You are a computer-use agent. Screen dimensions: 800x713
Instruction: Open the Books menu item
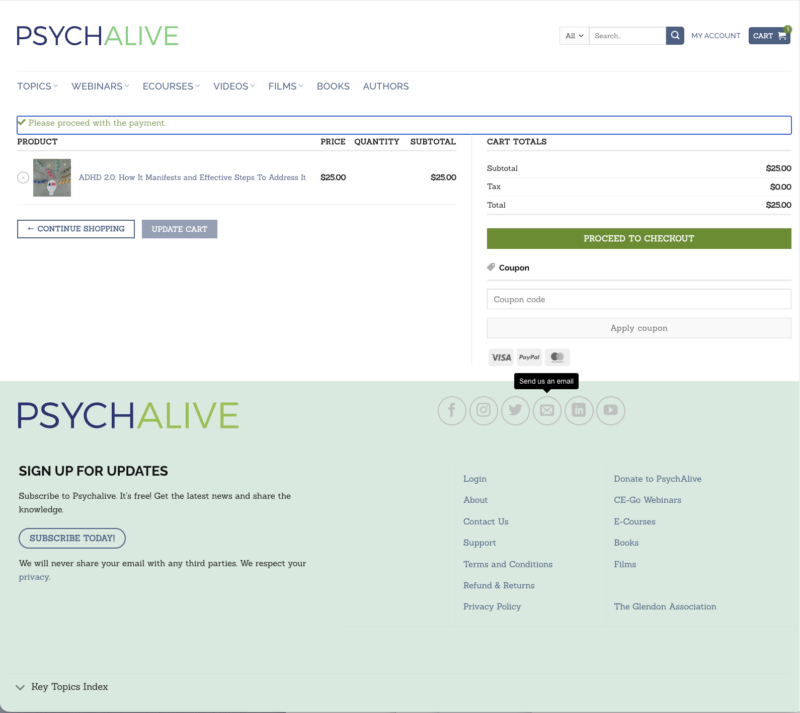point(333,86)
